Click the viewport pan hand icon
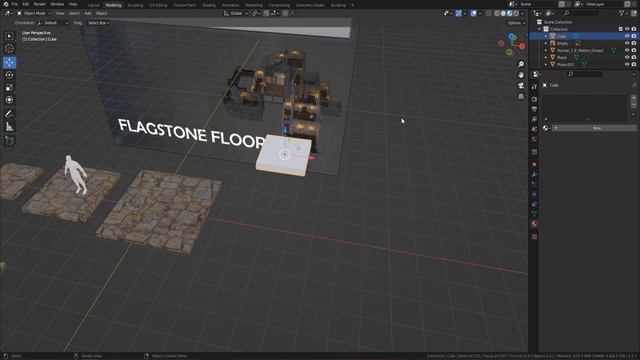640x360 pixels. [x=521, y=75]
